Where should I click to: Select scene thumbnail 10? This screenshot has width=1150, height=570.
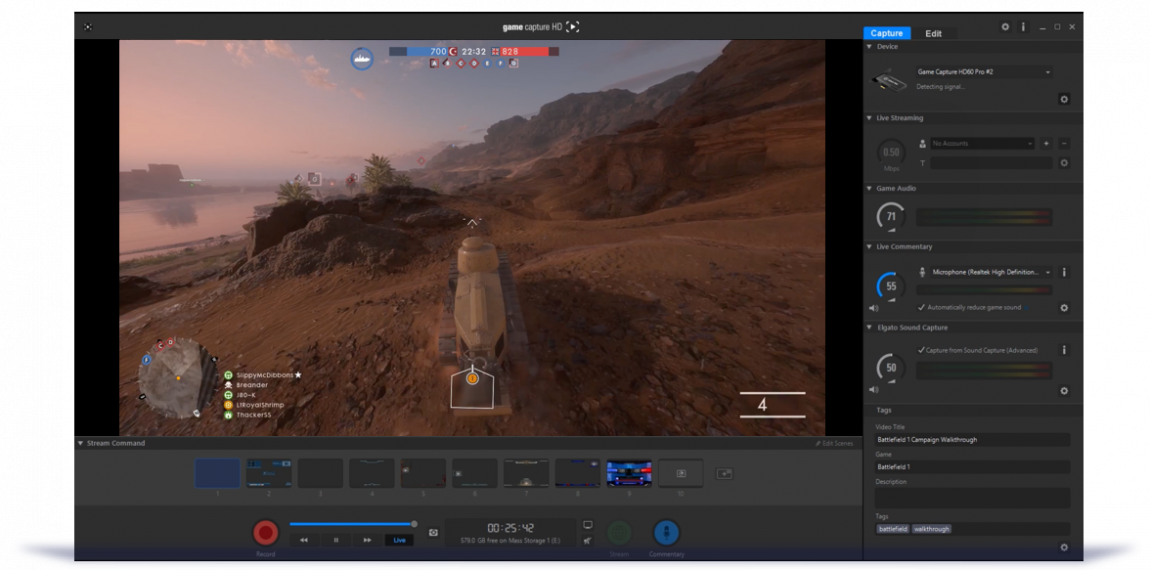click(x=681, y=473)
